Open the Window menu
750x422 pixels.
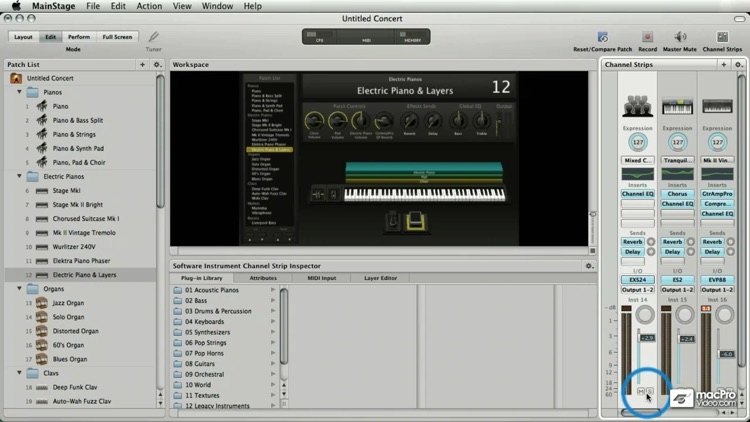click(x=217, y=6)
